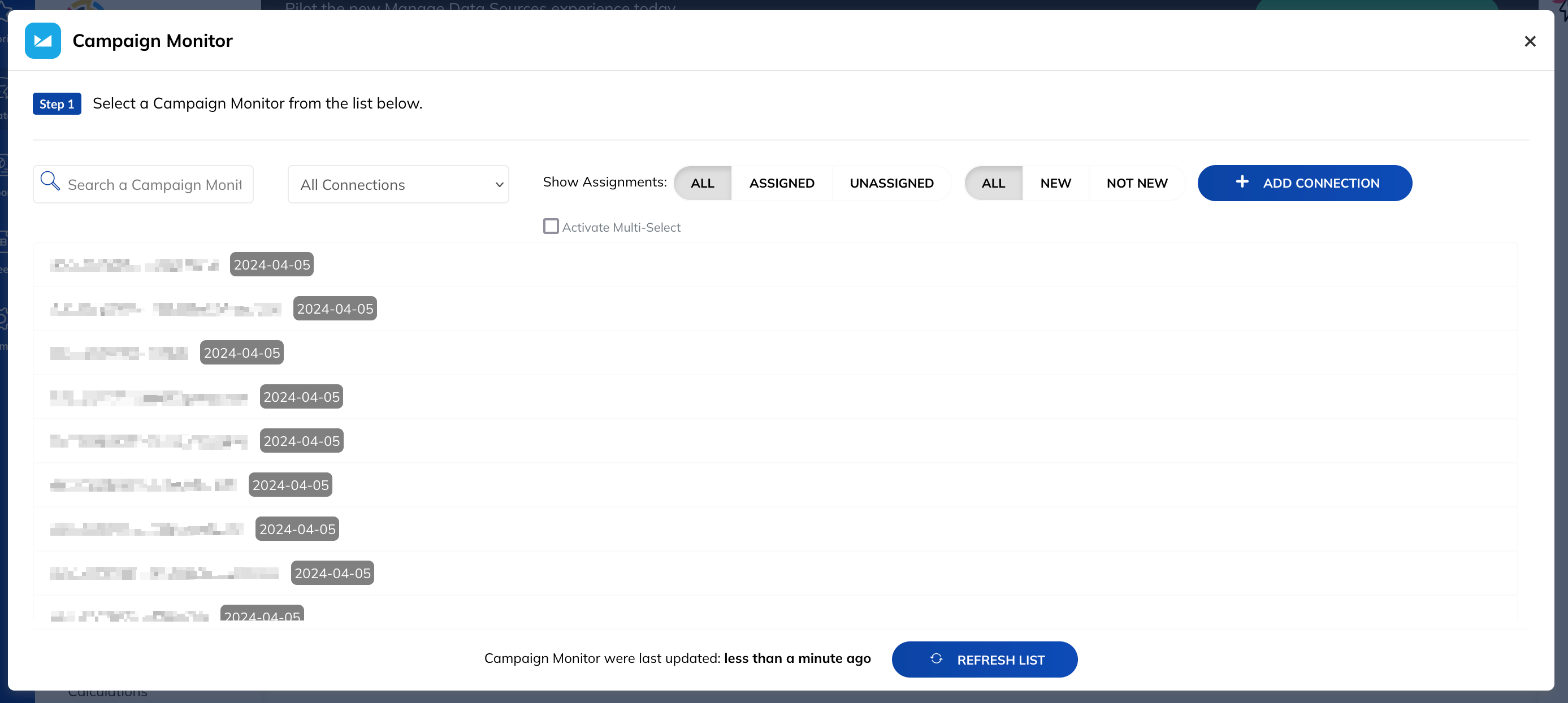Select the sixth list row dated 2024-04-05
Screen dimensions: 1568x703
[775, 485]
